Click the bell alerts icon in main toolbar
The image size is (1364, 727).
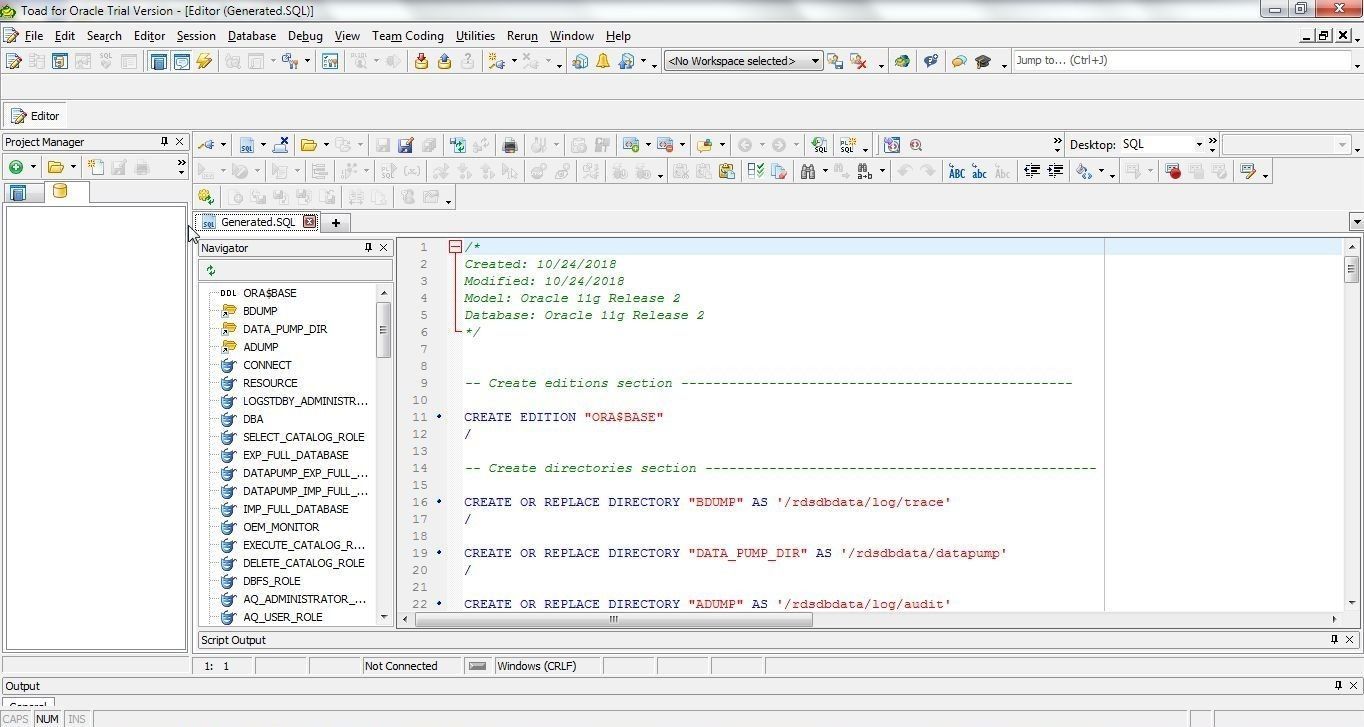[603, 61]
